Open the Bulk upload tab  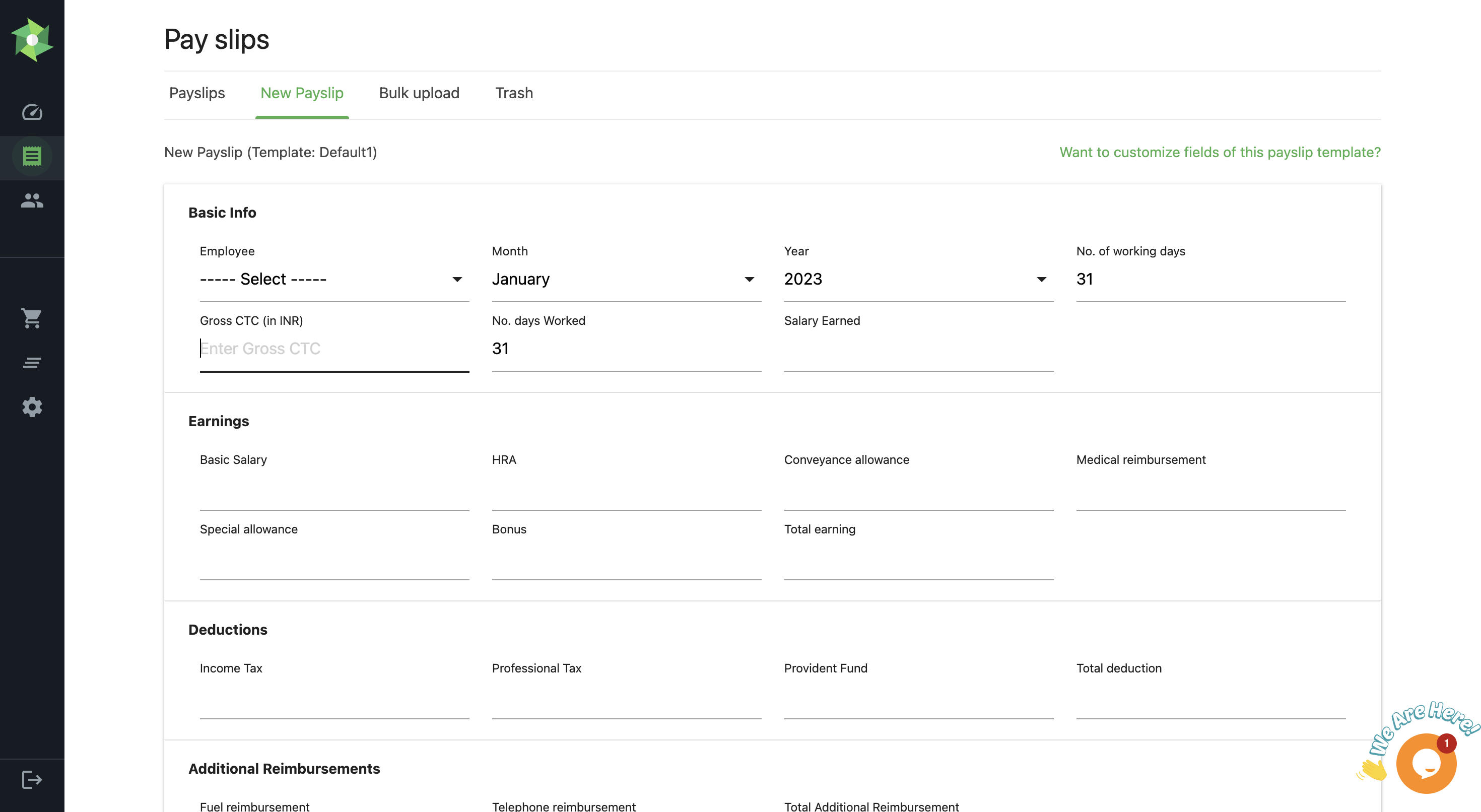pyautogui.click(x=419, y=93)
